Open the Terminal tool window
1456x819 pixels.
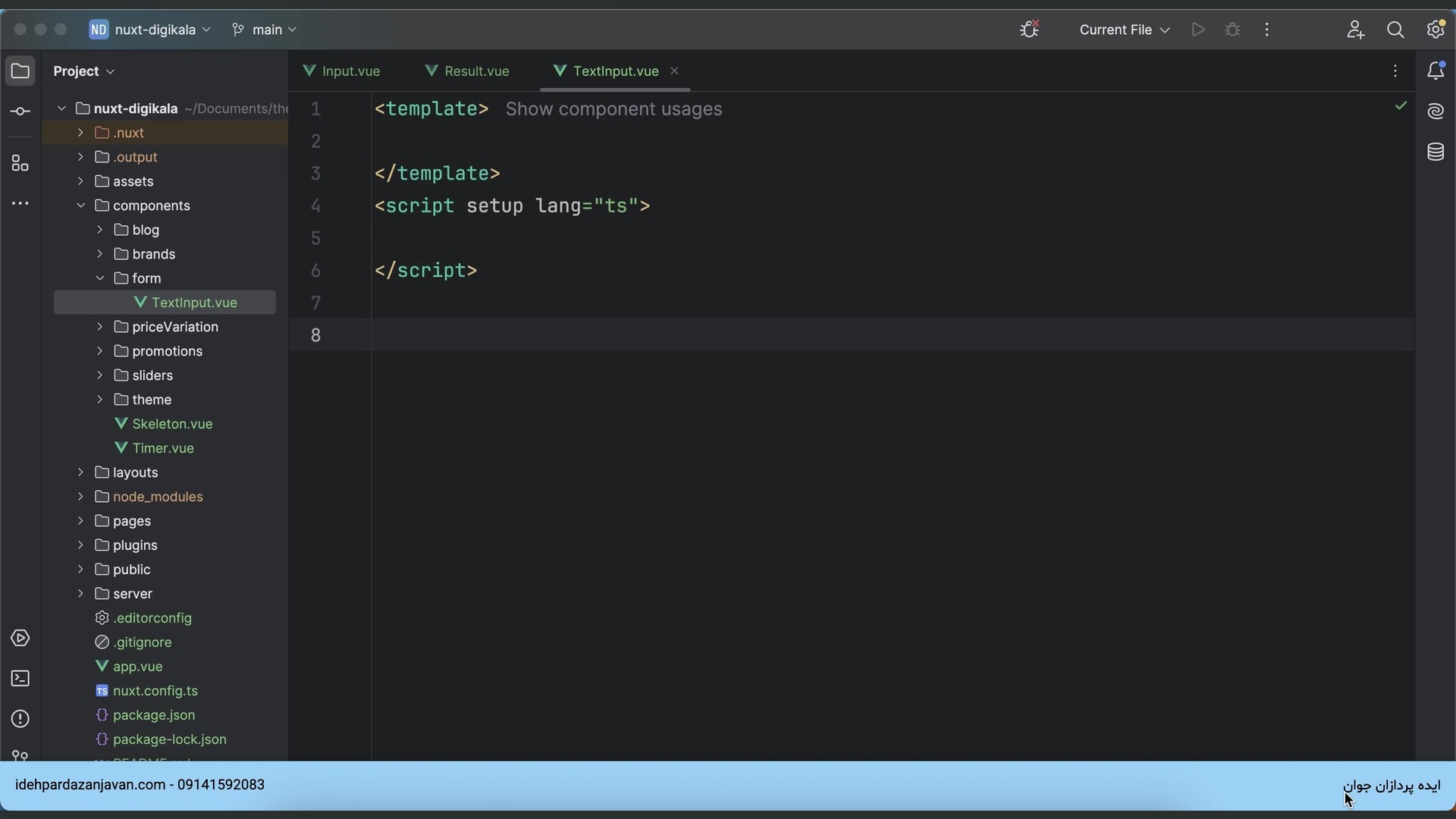pos(20,679)
